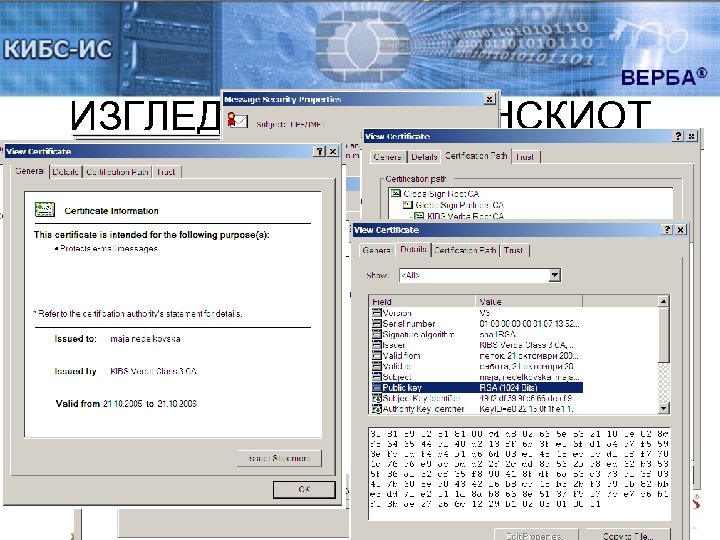This screenshot has width=720, height=540.
Task: Switch to Details tab in left certificate window
Action: [65, 172]
